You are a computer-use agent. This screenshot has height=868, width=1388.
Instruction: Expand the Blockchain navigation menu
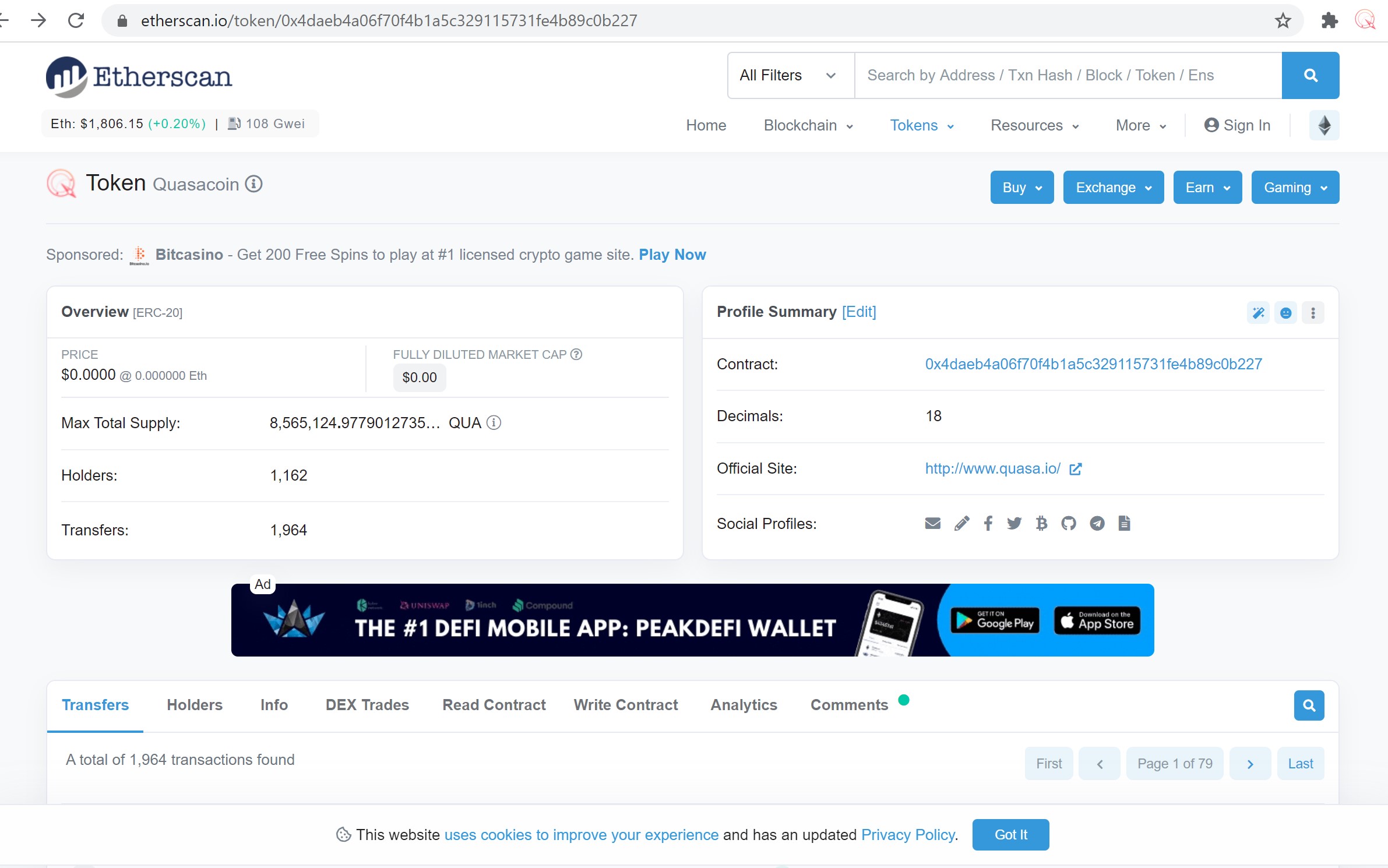coord(808,125)
